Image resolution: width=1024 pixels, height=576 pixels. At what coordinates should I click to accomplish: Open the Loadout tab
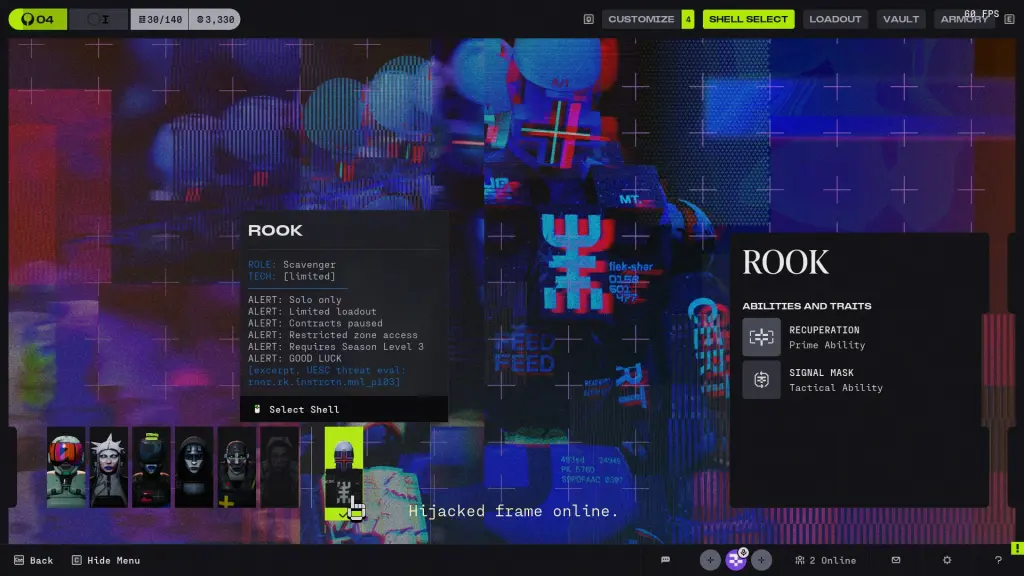pyautogui.click(x=835, y=19)
